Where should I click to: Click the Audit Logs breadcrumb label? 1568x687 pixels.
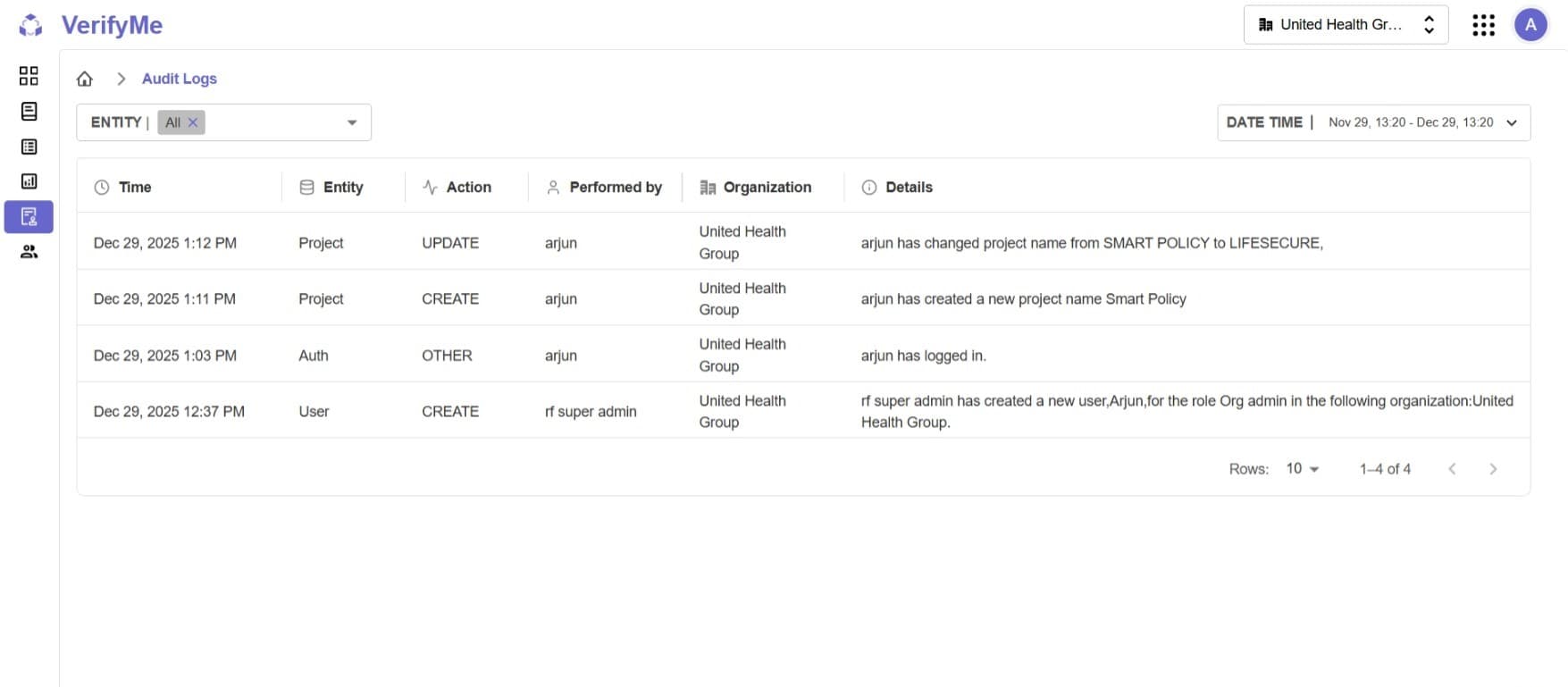click(179, 79)
